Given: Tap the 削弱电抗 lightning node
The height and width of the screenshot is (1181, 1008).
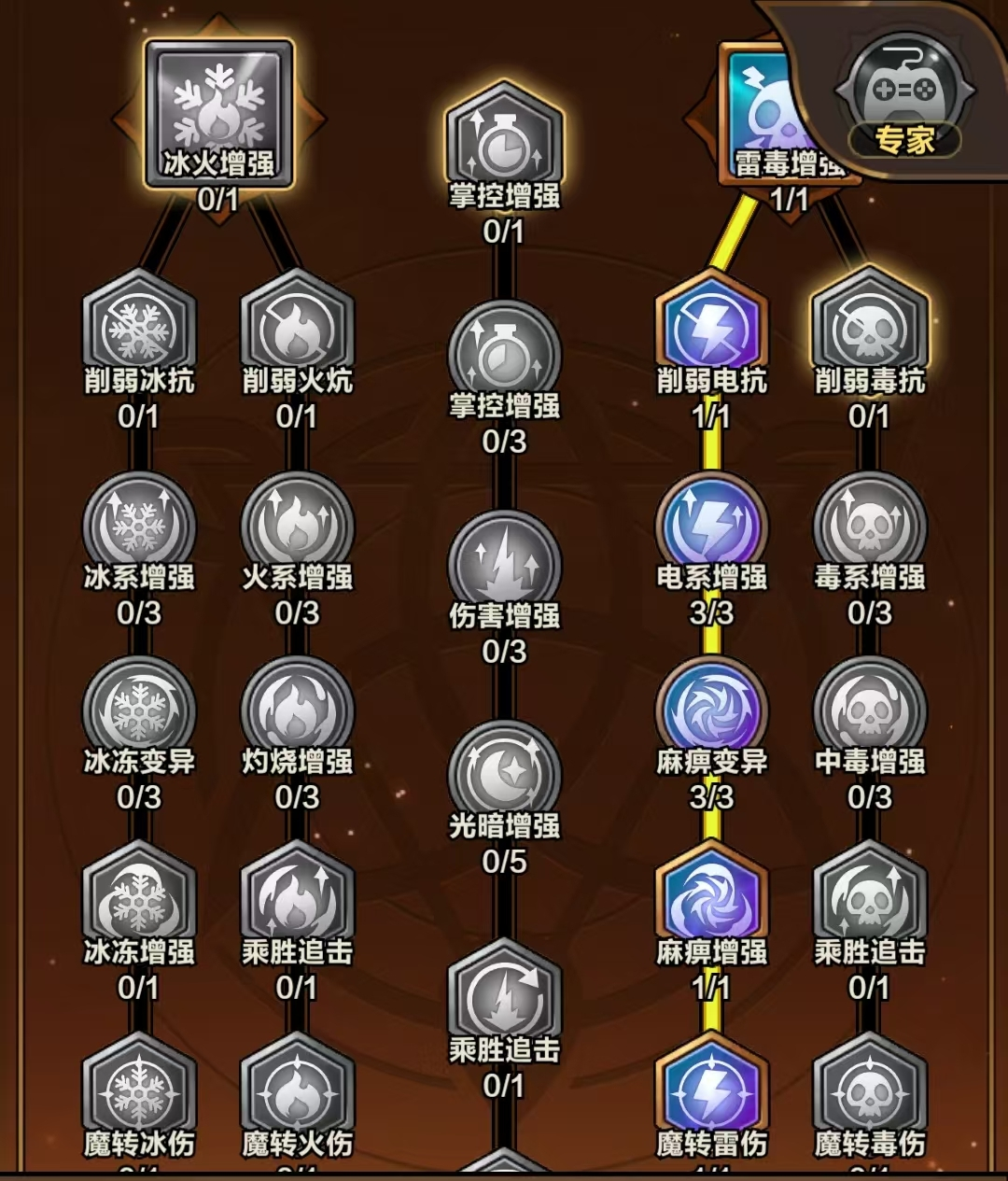Looking at the screenshot, I should pos(711,325).
